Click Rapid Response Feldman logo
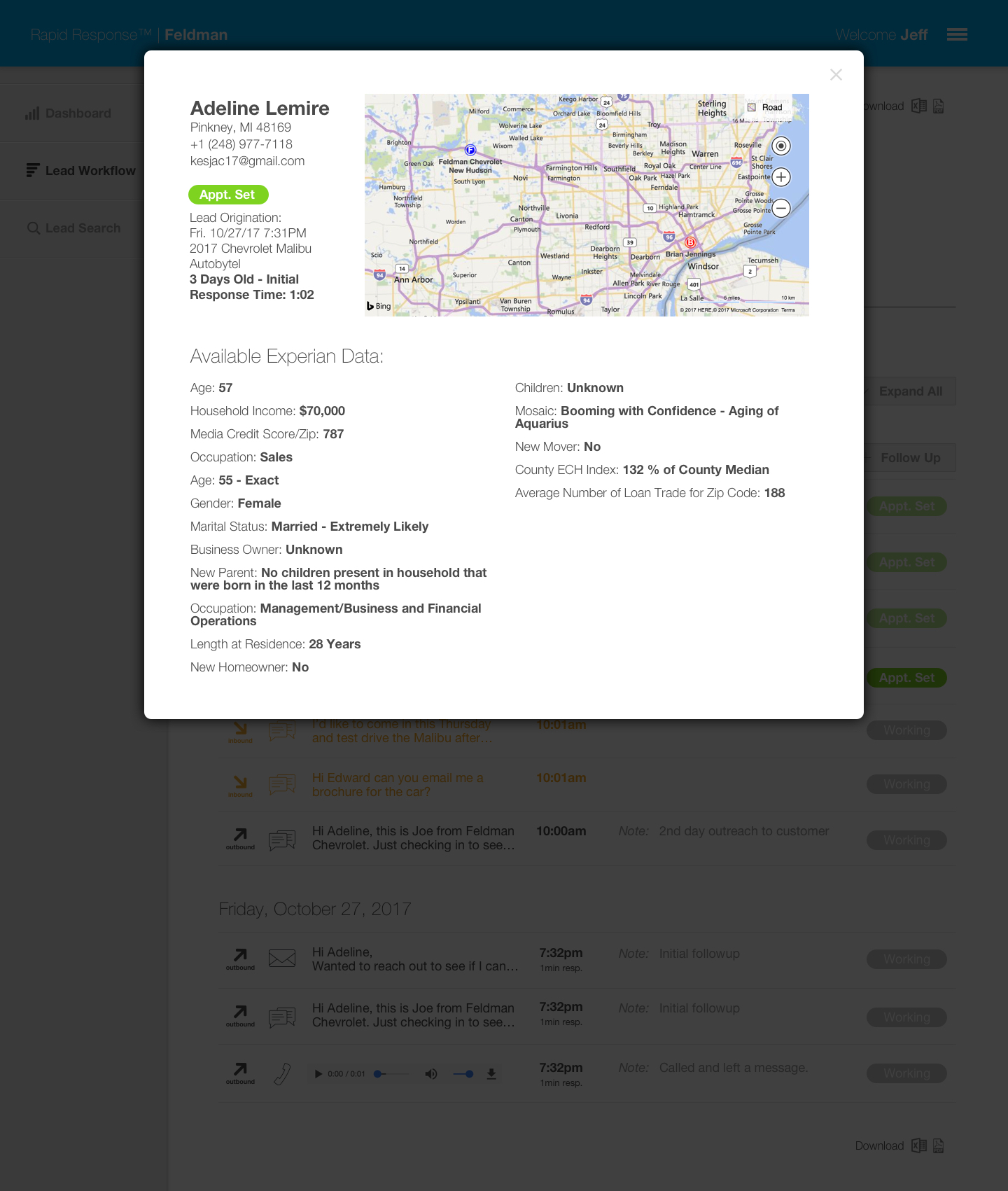The image size is (1008, 1191). point(129,35)
